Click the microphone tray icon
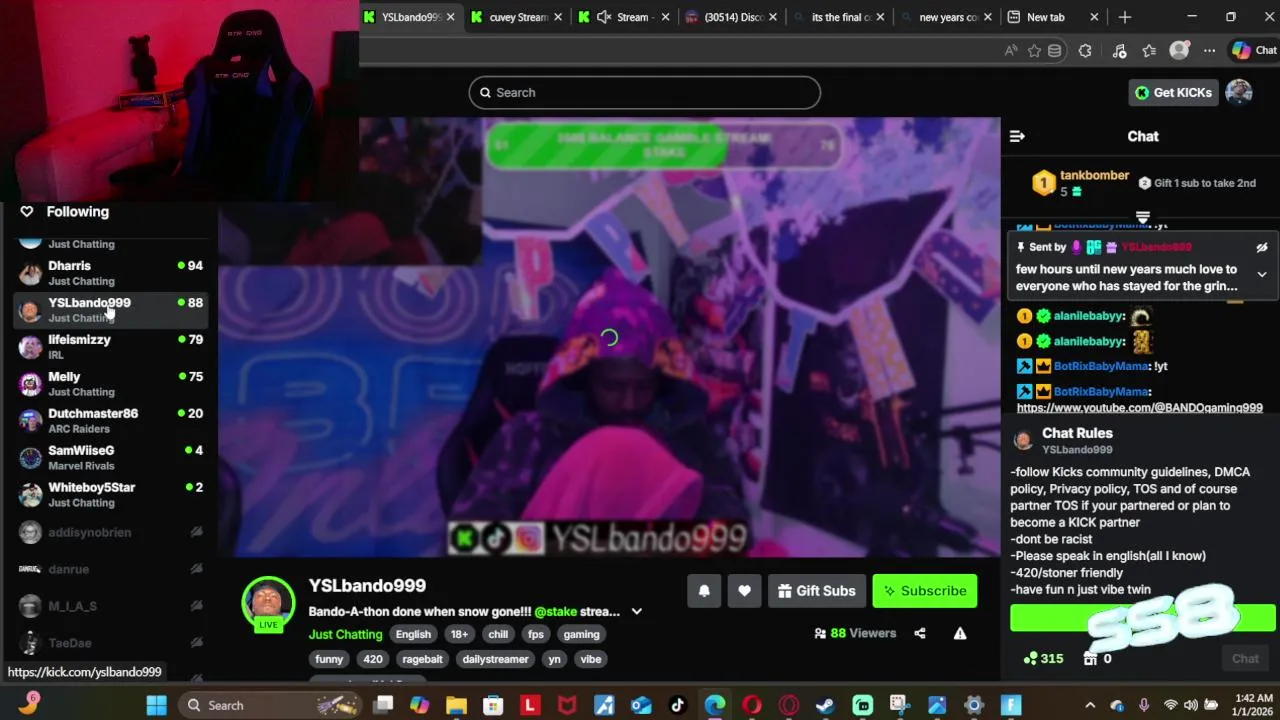The image size is (1280, 720). [1144, 705]
